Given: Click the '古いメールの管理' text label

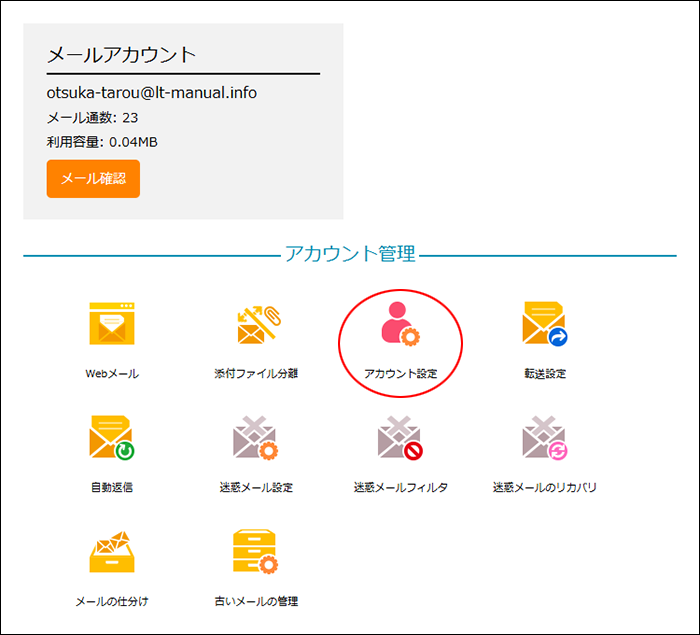Looking at the screenshot, I should coord(256,601).
